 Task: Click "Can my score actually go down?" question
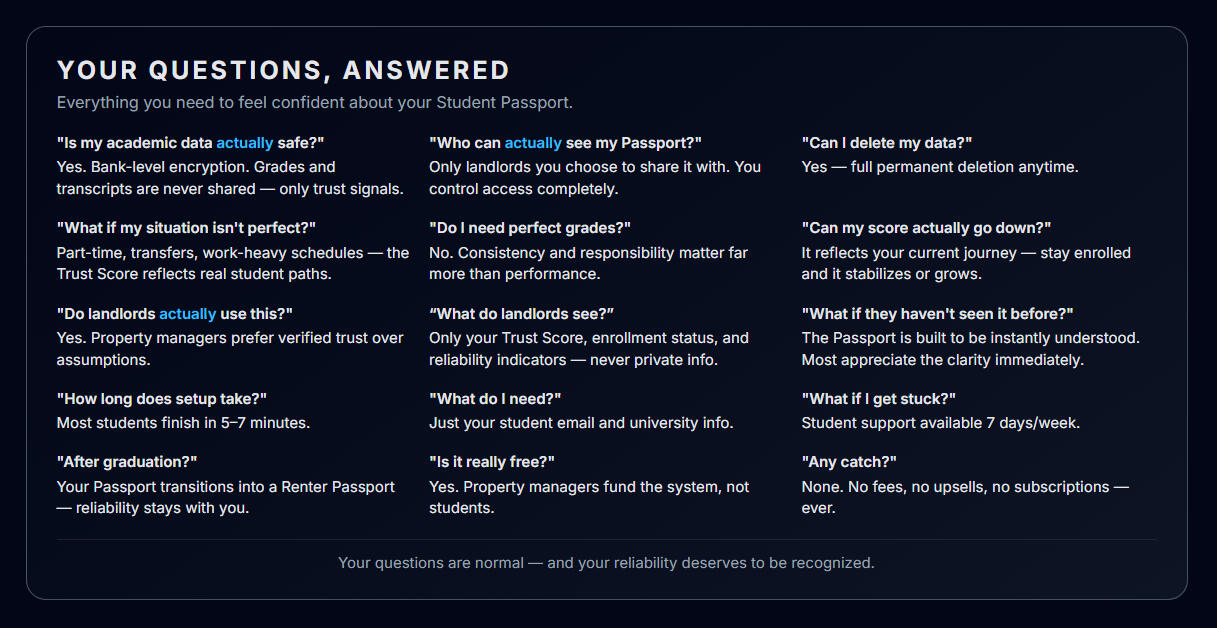coord(926,228)
